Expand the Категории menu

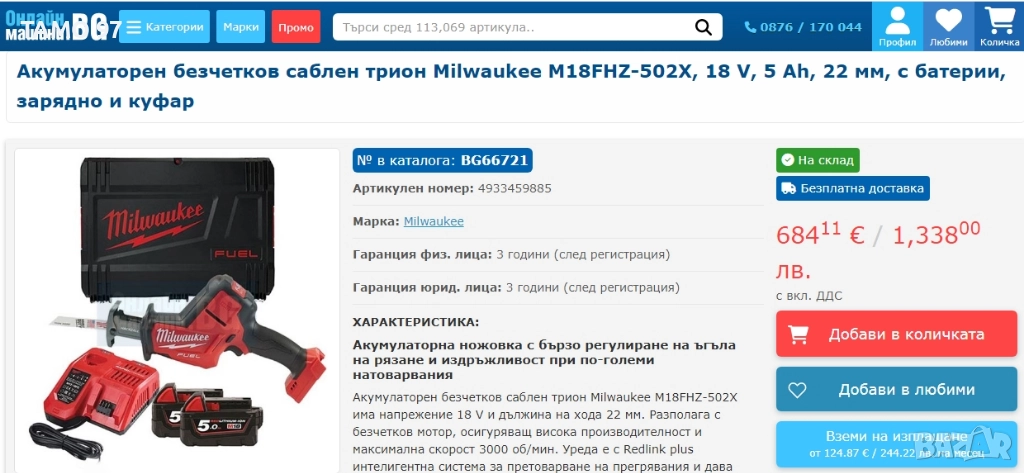pyautogui.click(x=165, y=27)
